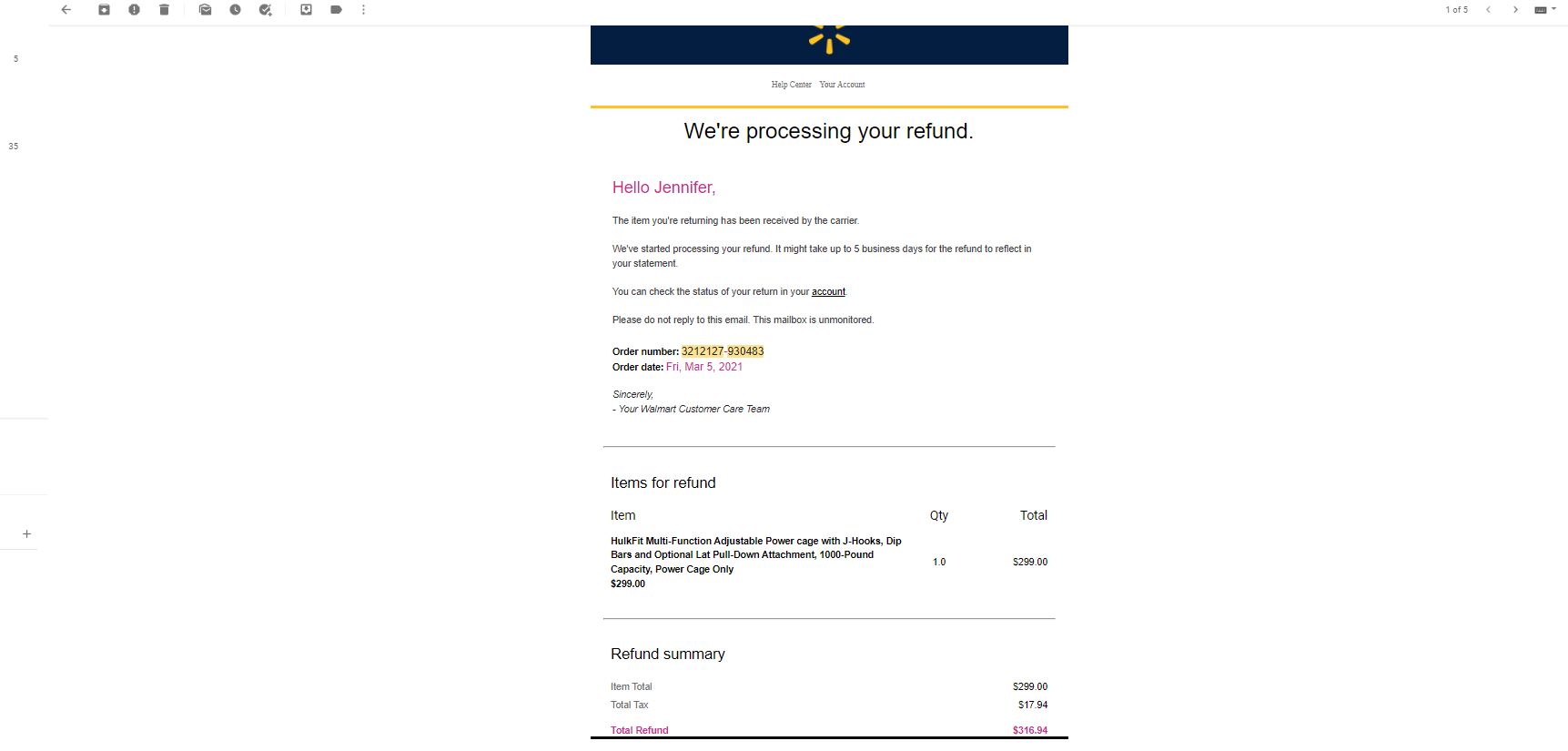Go to the newer email arrow
This screenshot has height=751, width=1568.
tap(1488, 10)
